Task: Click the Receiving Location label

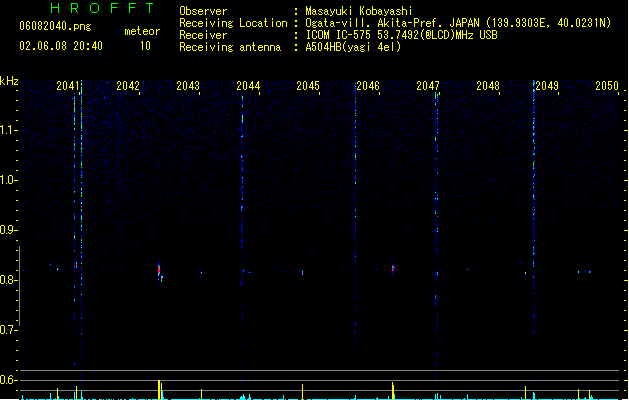Action: click(233, 23)
